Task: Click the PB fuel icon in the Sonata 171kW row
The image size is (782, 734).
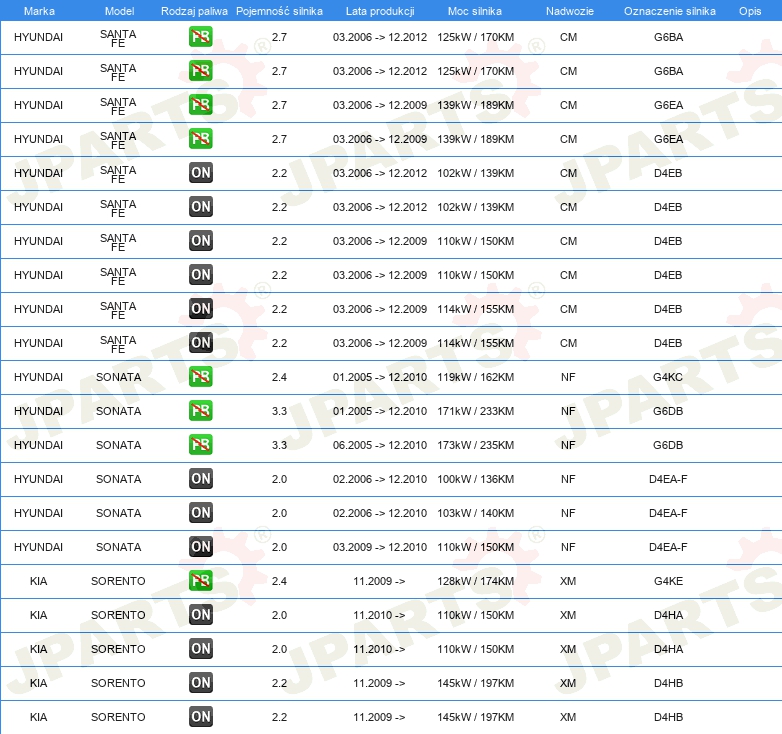Action: coord(200,410)
